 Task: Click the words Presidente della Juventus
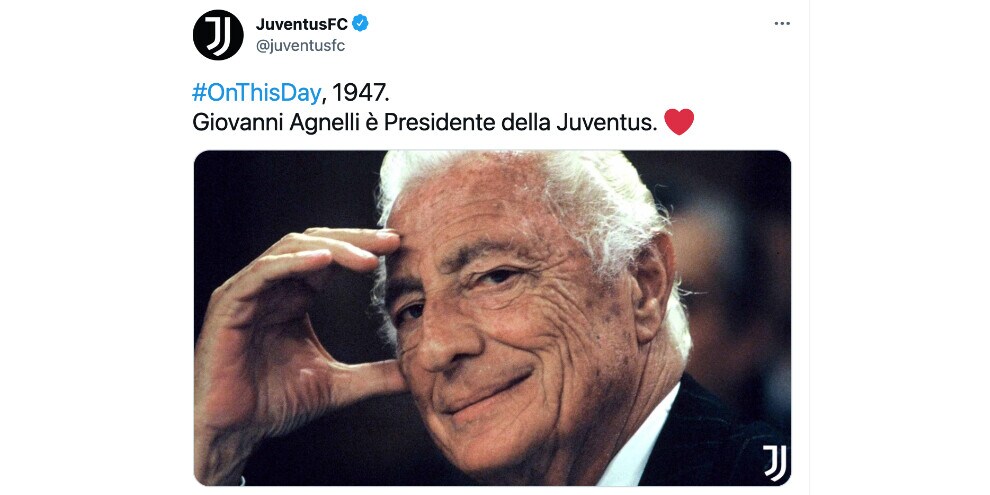[x=516, y=122]
